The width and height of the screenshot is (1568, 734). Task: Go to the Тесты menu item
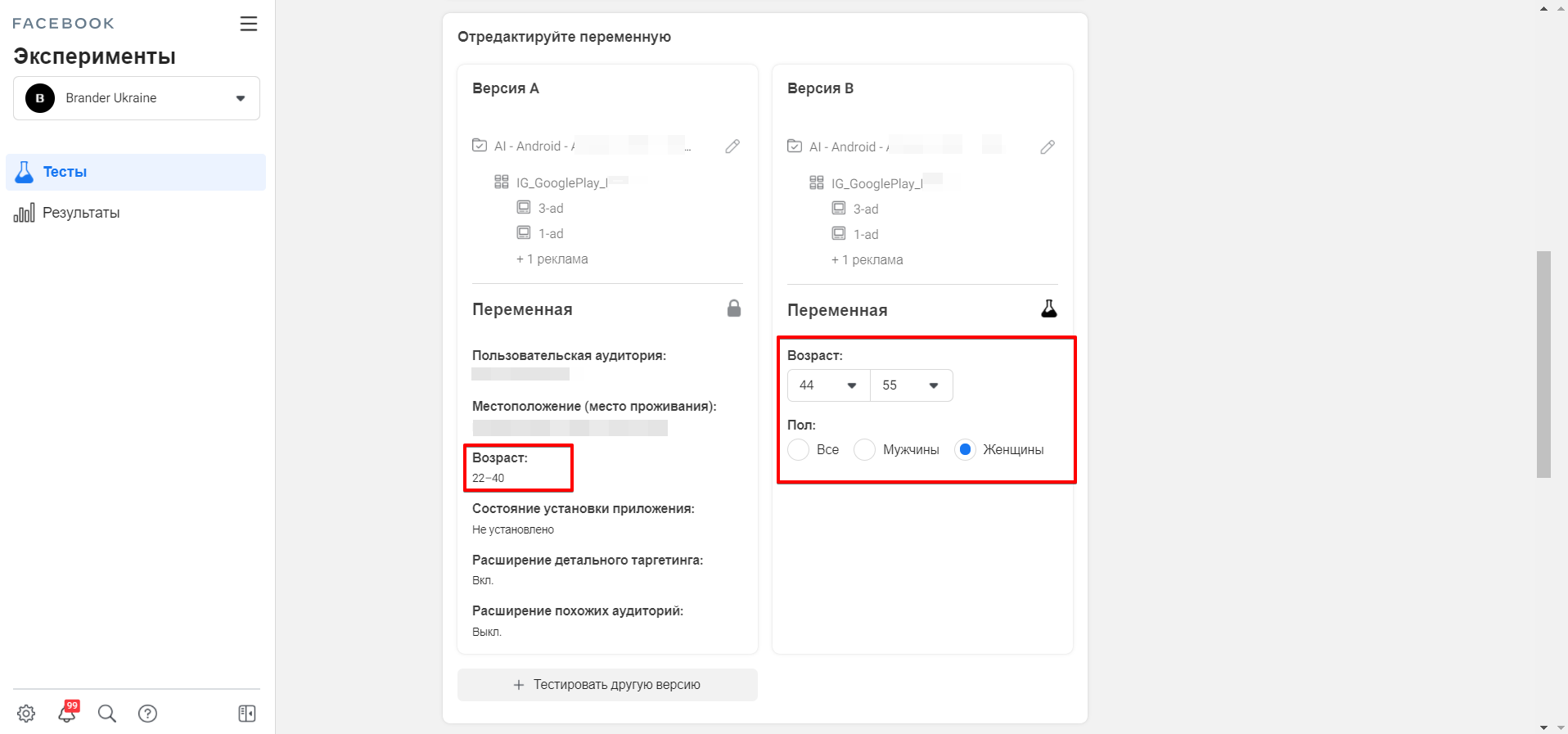point(136,173)
